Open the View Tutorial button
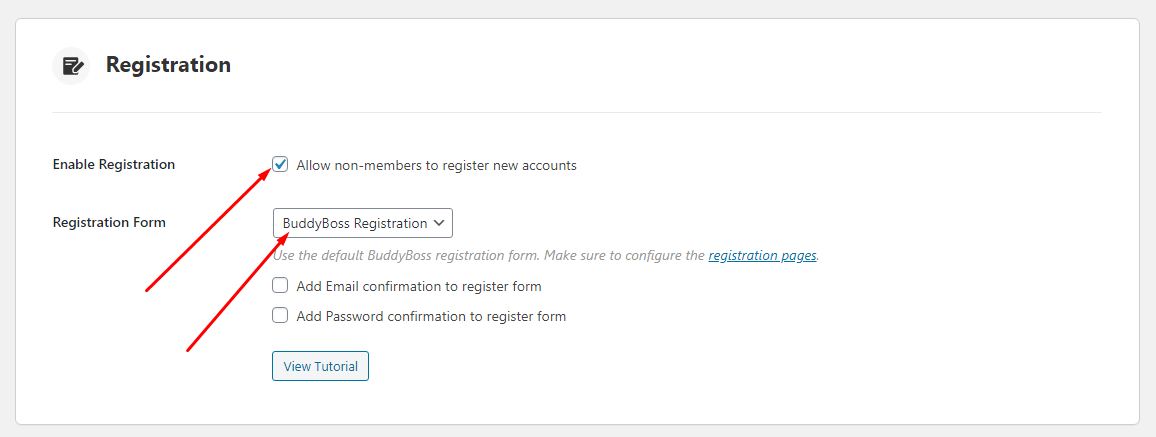The height and width of the screenshot is (437, 1156). tap(321, 366)
